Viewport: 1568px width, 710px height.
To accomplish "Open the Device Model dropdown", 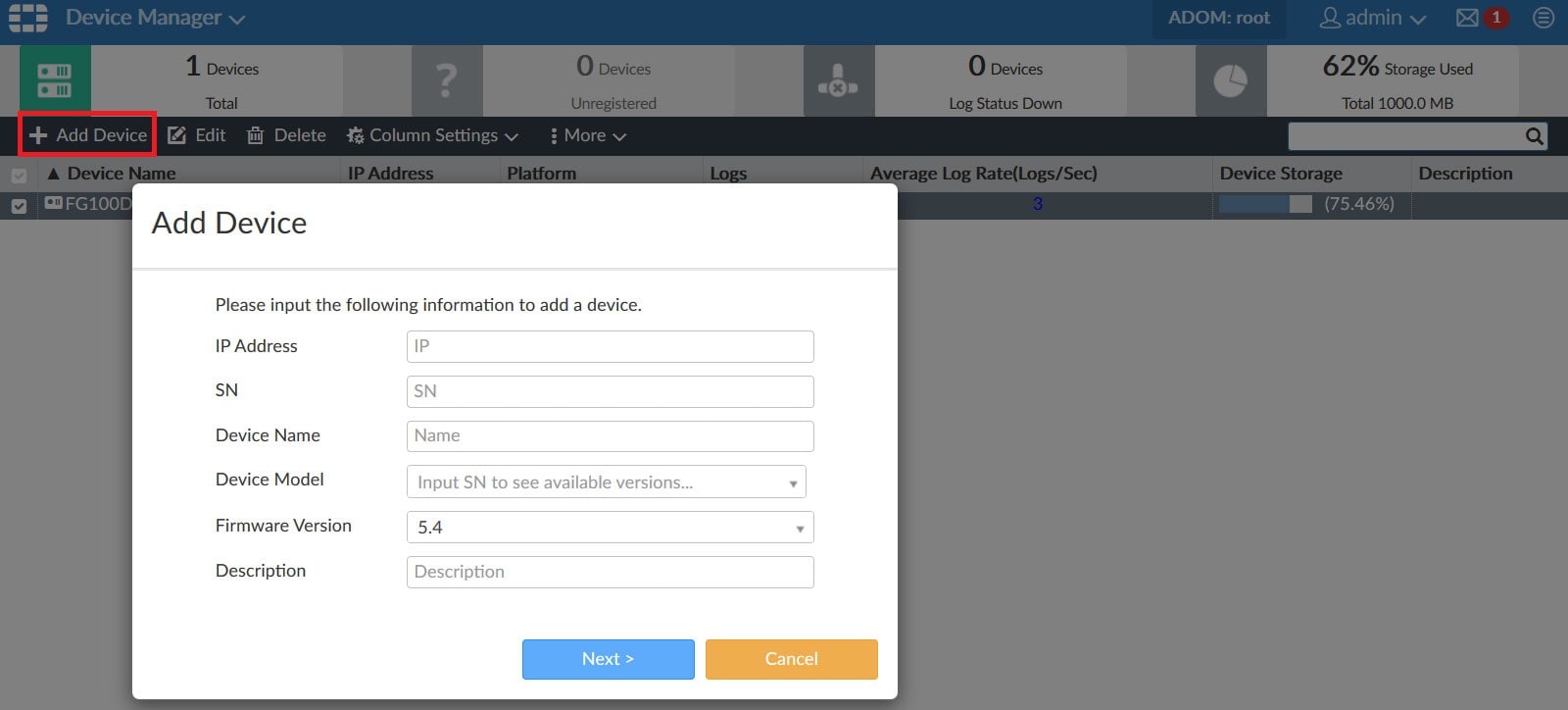I will pos(606,482).
